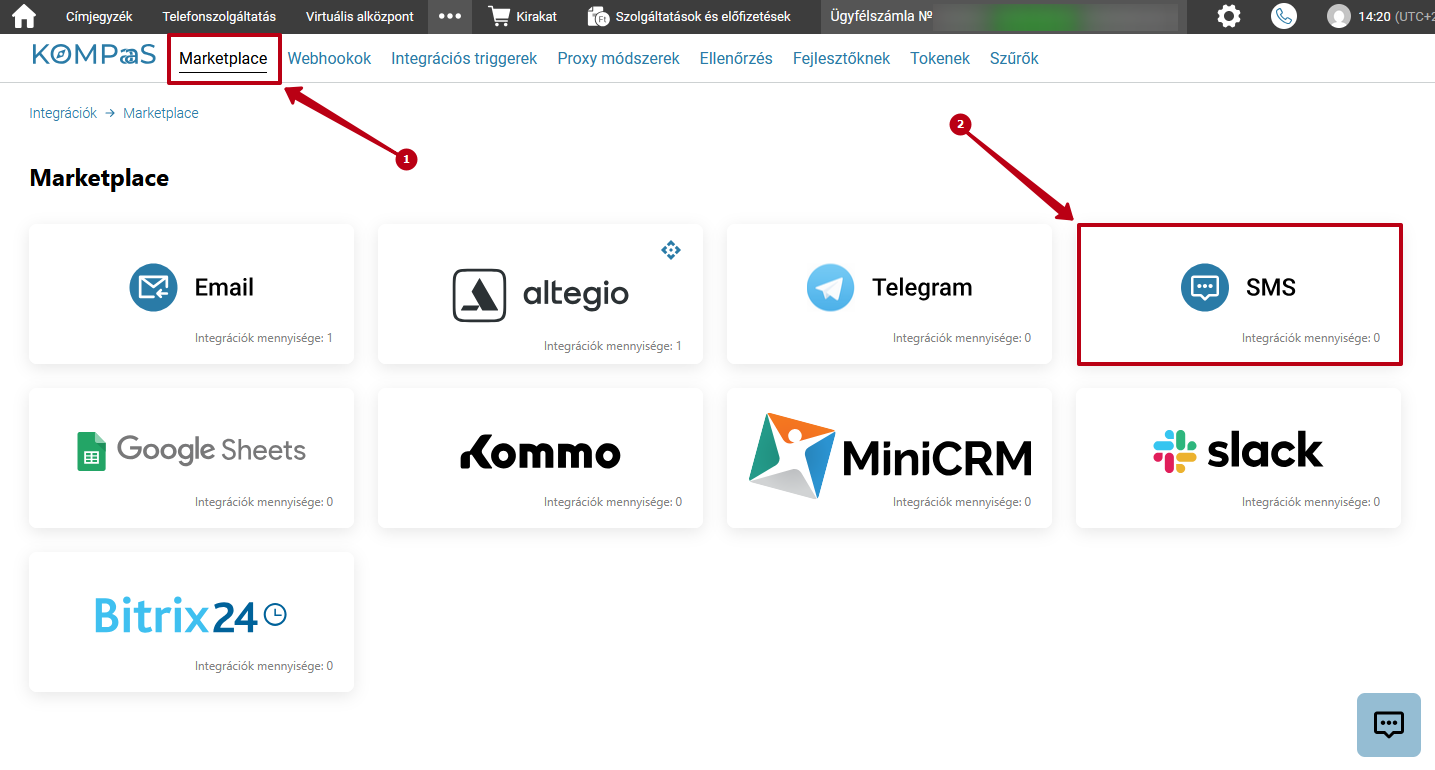
Task: Click the Kompas logo
Action: coord(94,55)
